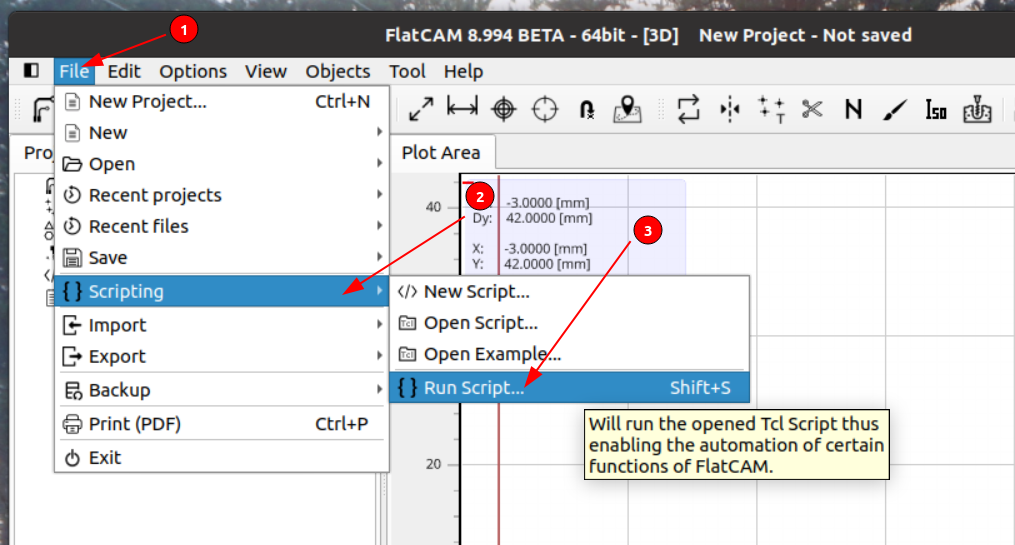
Task: Choose New Project... from File menu
Action: pyautogui.click(x=221, y=102)
